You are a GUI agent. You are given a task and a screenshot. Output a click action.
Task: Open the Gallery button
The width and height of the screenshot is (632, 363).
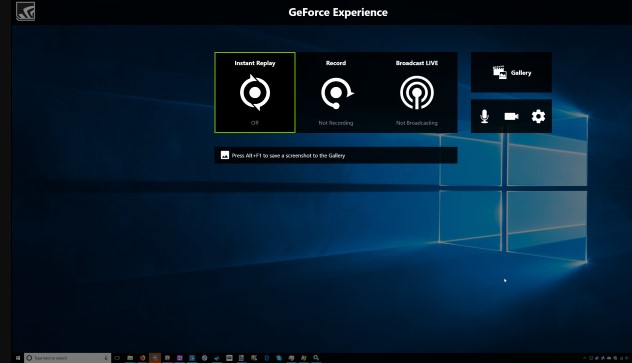[511, 73]
